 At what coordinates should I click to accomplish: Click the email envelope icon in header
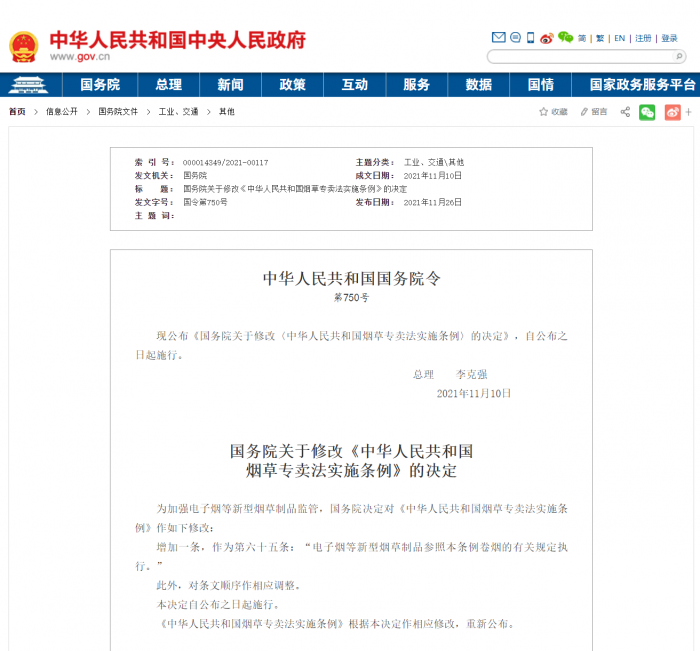tap(498, 38)
